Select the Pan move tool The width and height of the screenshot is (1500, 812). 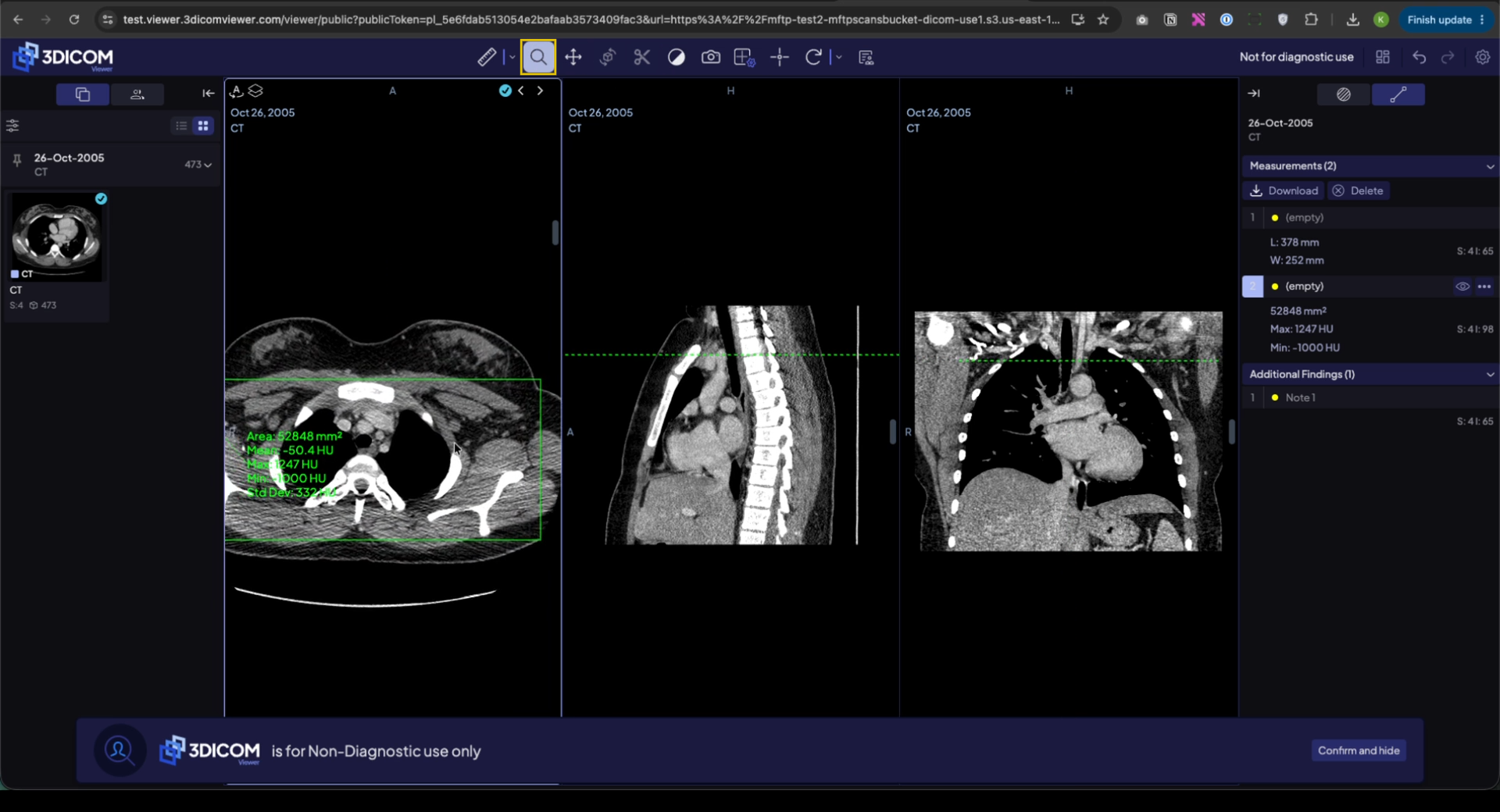(573, 57)
